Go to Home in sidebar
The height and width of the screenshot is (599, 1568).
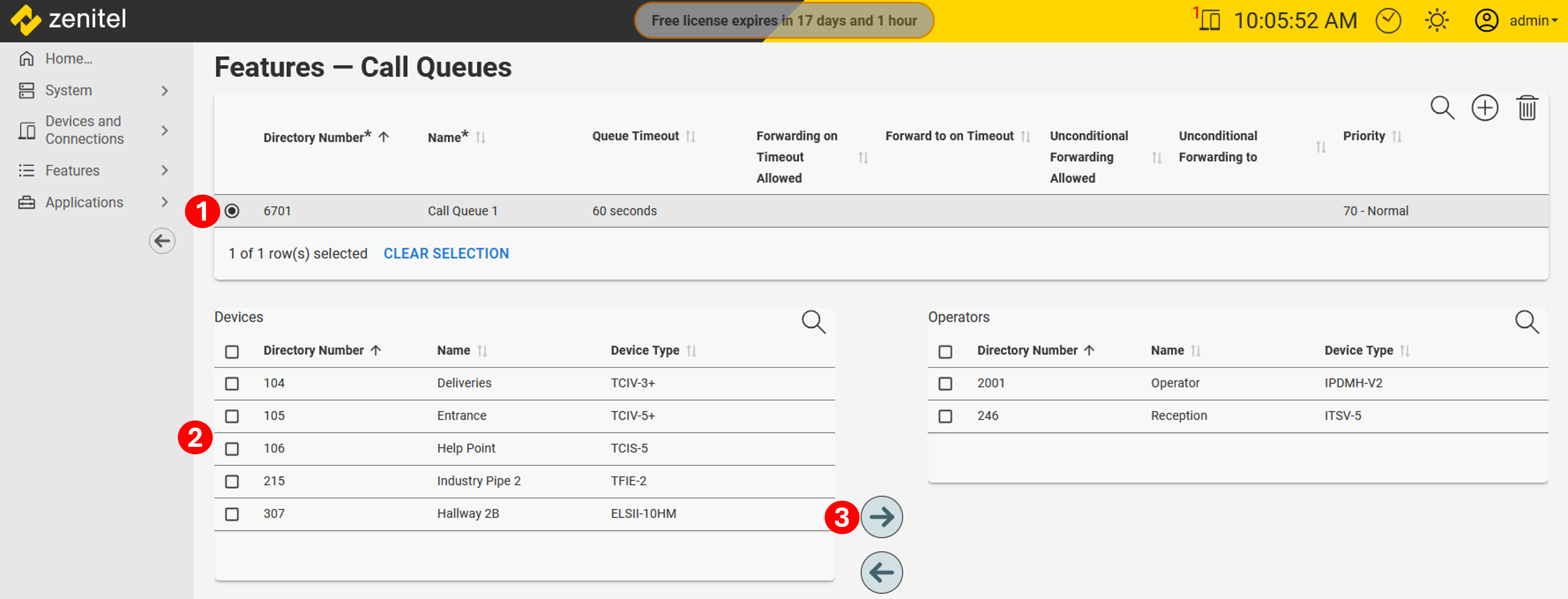[68, 59]
